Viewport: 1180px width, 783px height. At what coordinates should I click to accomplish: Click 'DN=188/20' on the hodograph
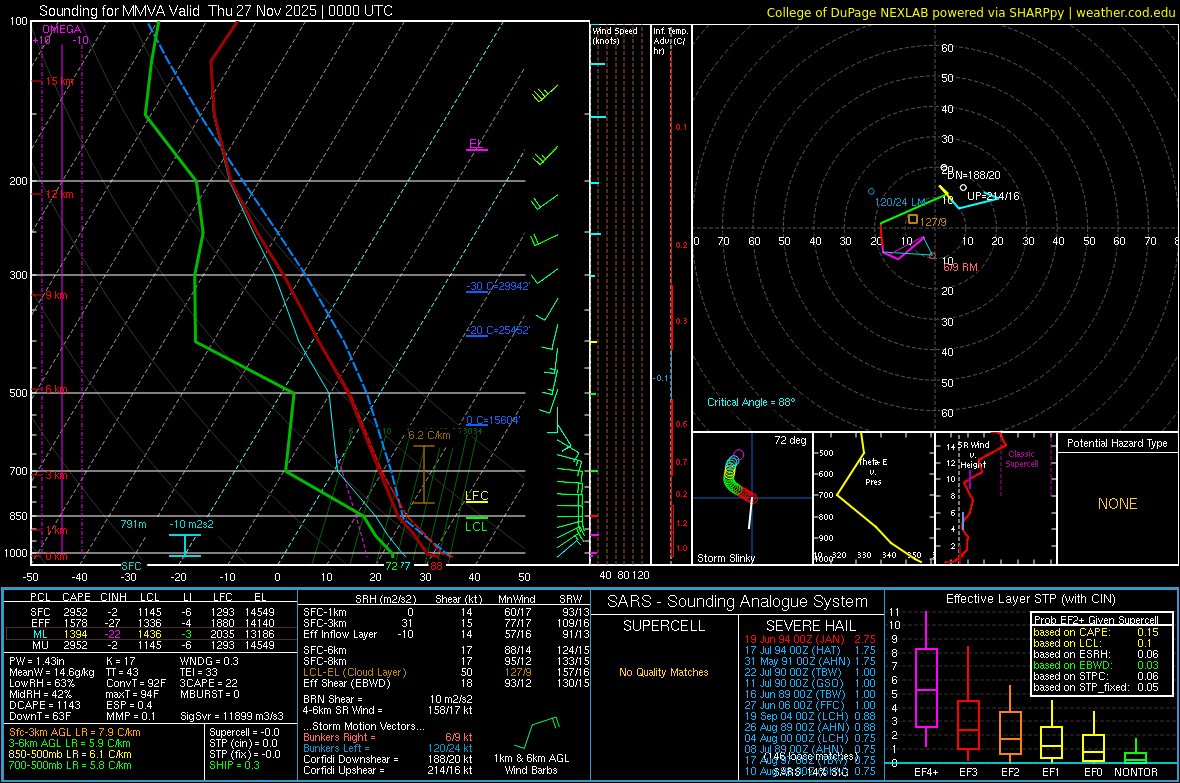(x=973, y=175)
